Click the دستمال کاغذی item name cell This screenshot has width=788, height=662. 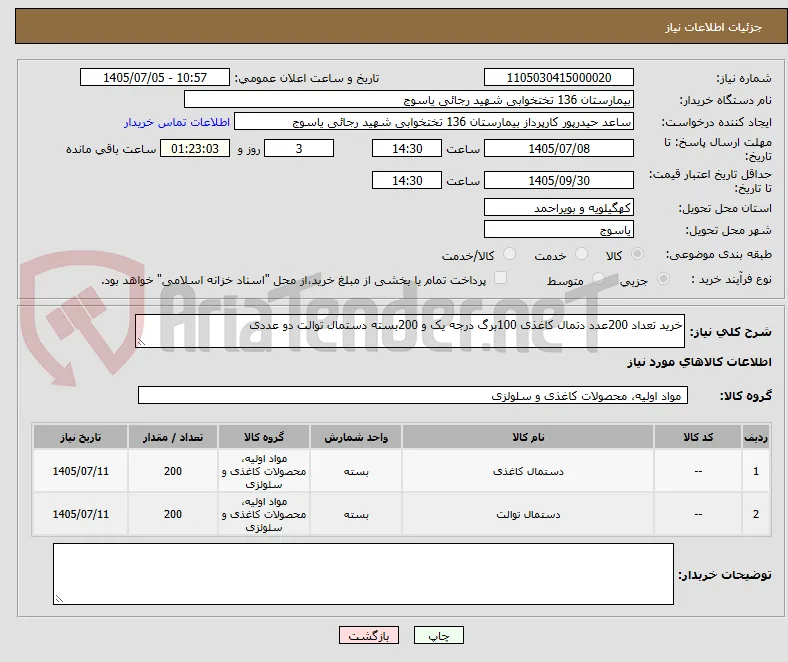coord(528,471)
